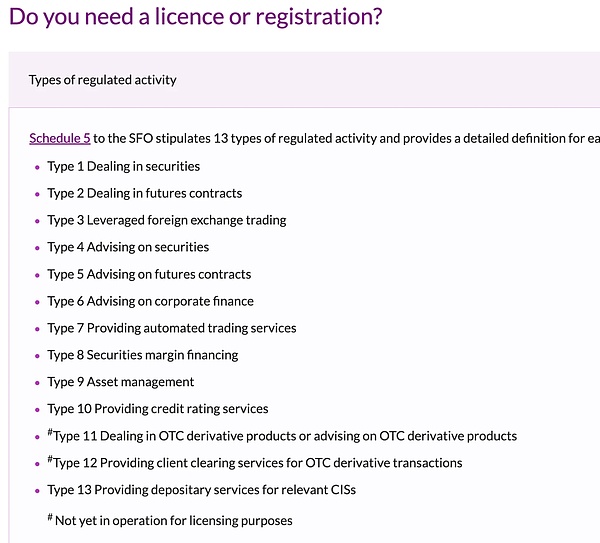Select Type 7 Providing automated trading services

point(171,328)
